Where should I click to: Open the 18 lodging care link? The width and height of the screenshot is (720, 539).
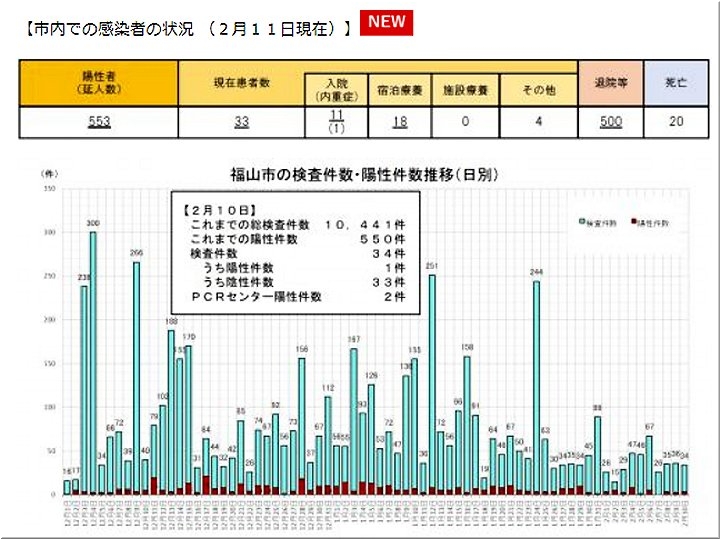click(x=399, y=122)
